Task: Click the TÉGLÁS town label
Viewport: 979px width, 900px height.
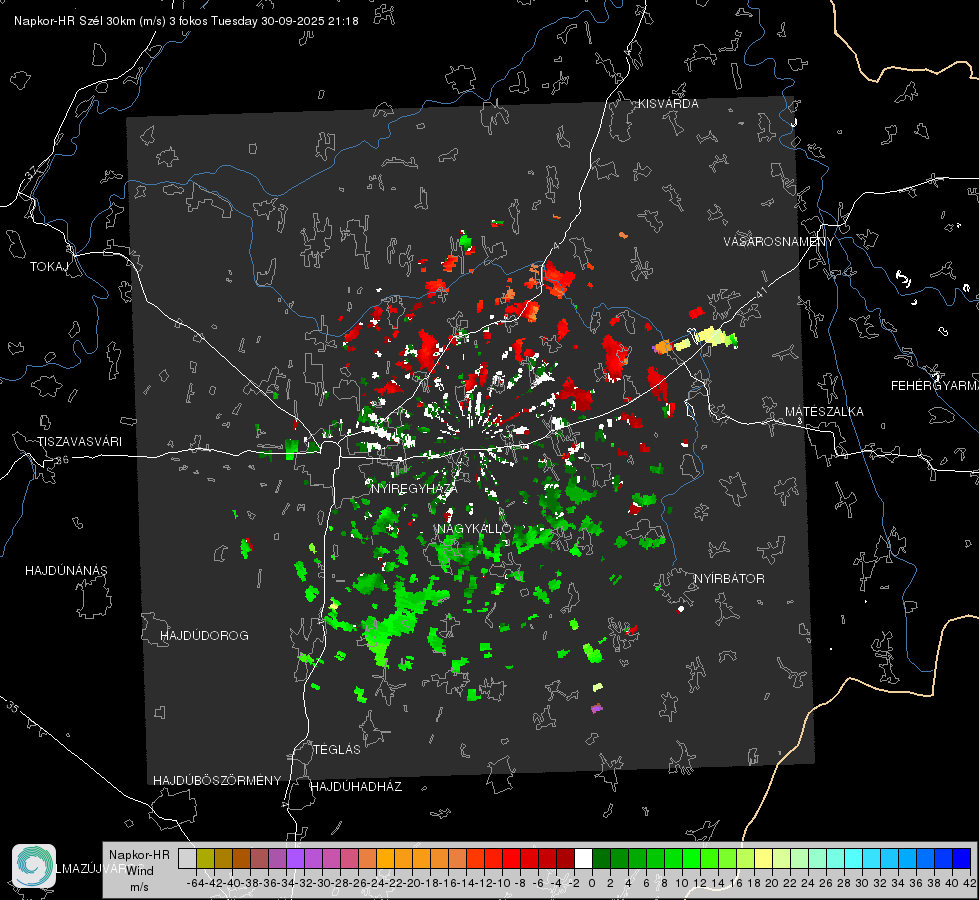Action: coord(337,749)
